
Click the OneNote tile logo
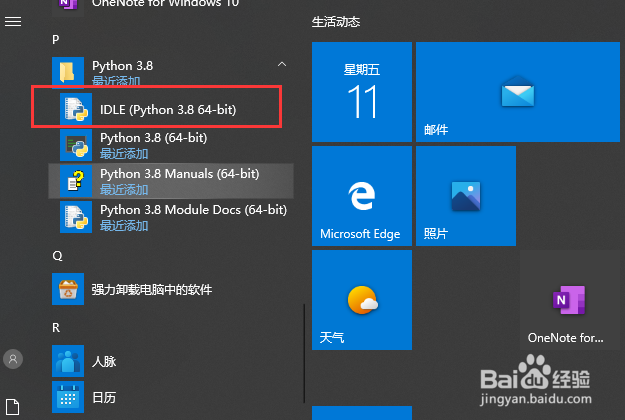(569, 300)
